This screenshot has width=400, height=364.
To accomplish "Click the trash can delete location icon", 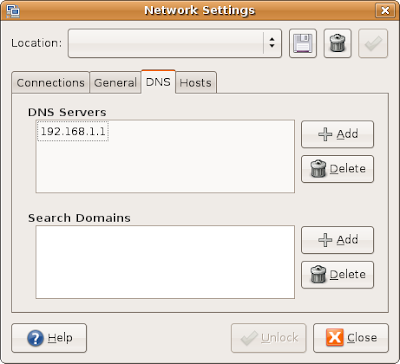I will click(338, 43).
